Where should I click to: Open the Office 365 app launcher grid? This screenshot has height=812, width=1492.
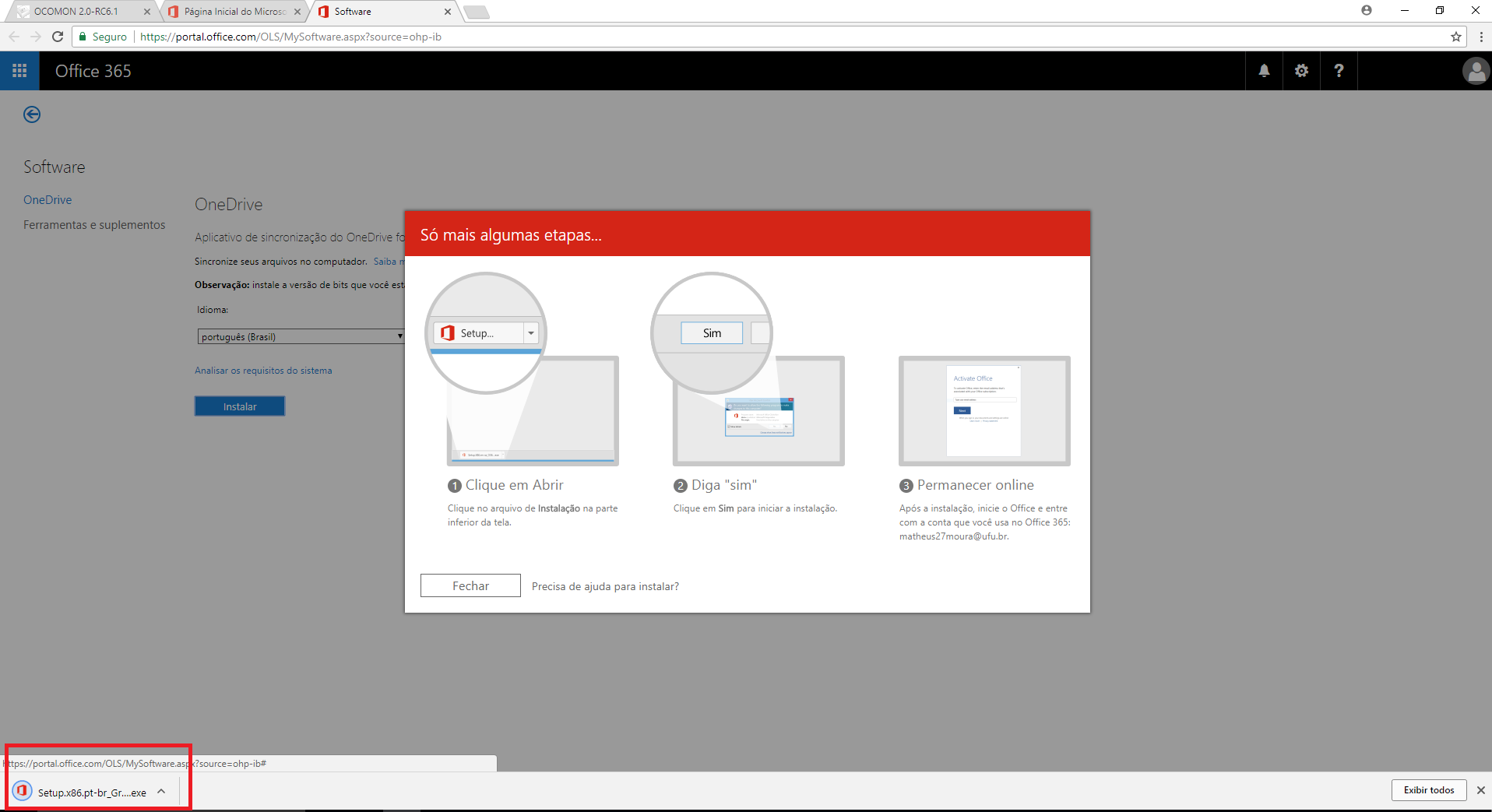click(19, 71)
